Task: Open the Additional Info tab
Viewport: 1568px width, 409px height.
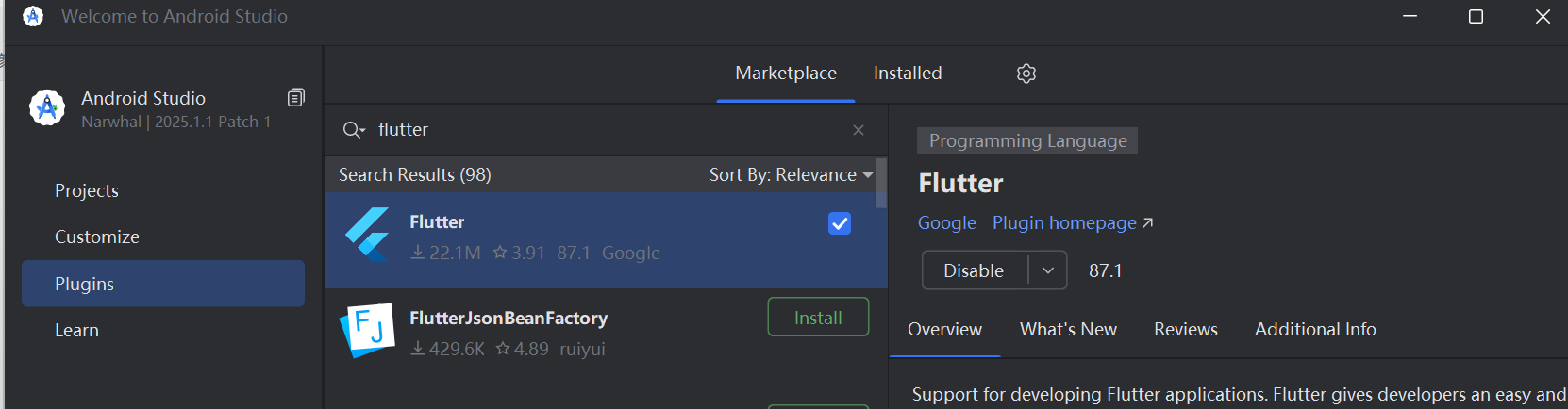Action: click(x=1315, y=330)
